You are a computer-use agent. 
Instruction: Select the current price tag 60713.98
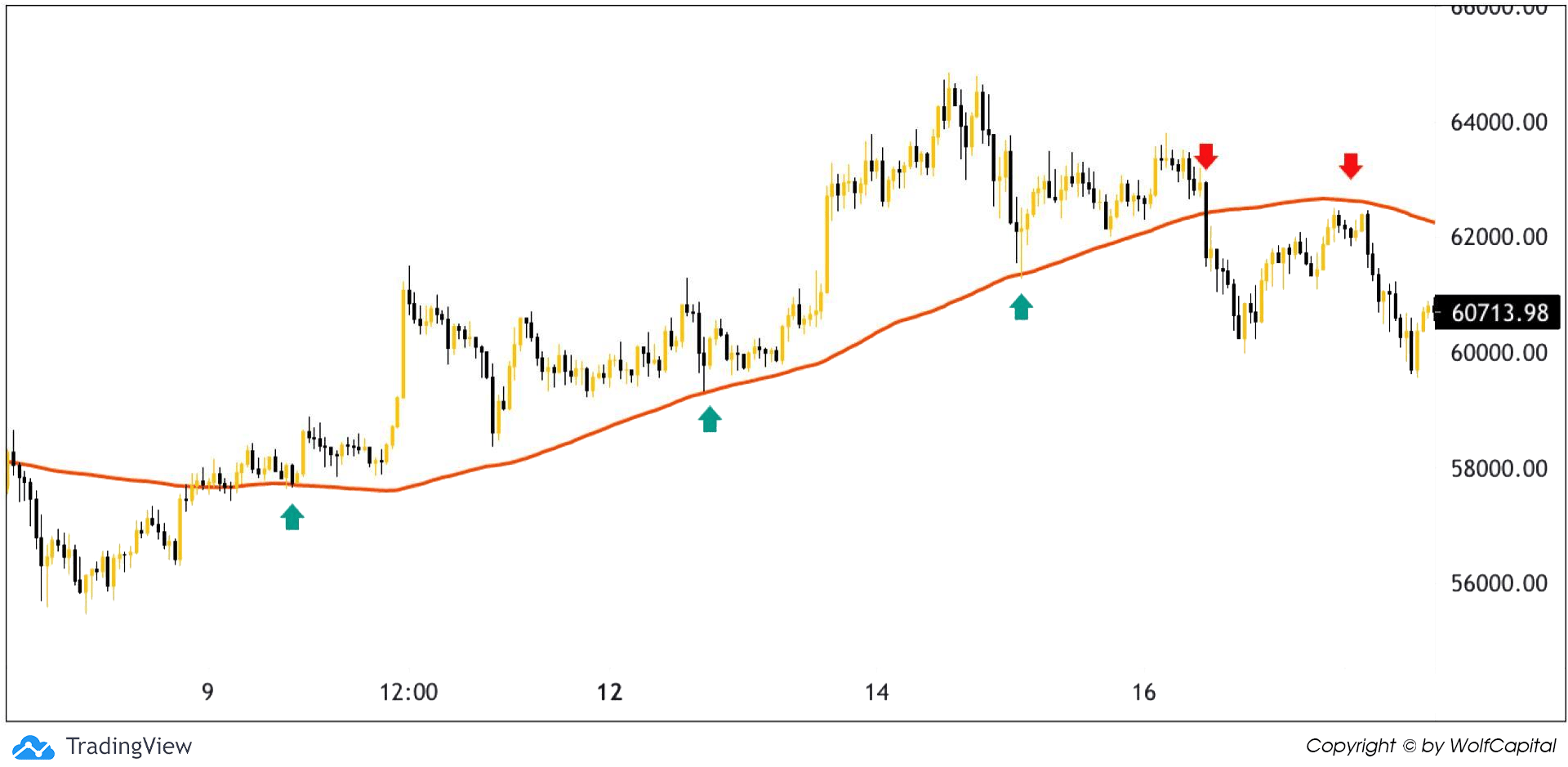[1498, 313]
